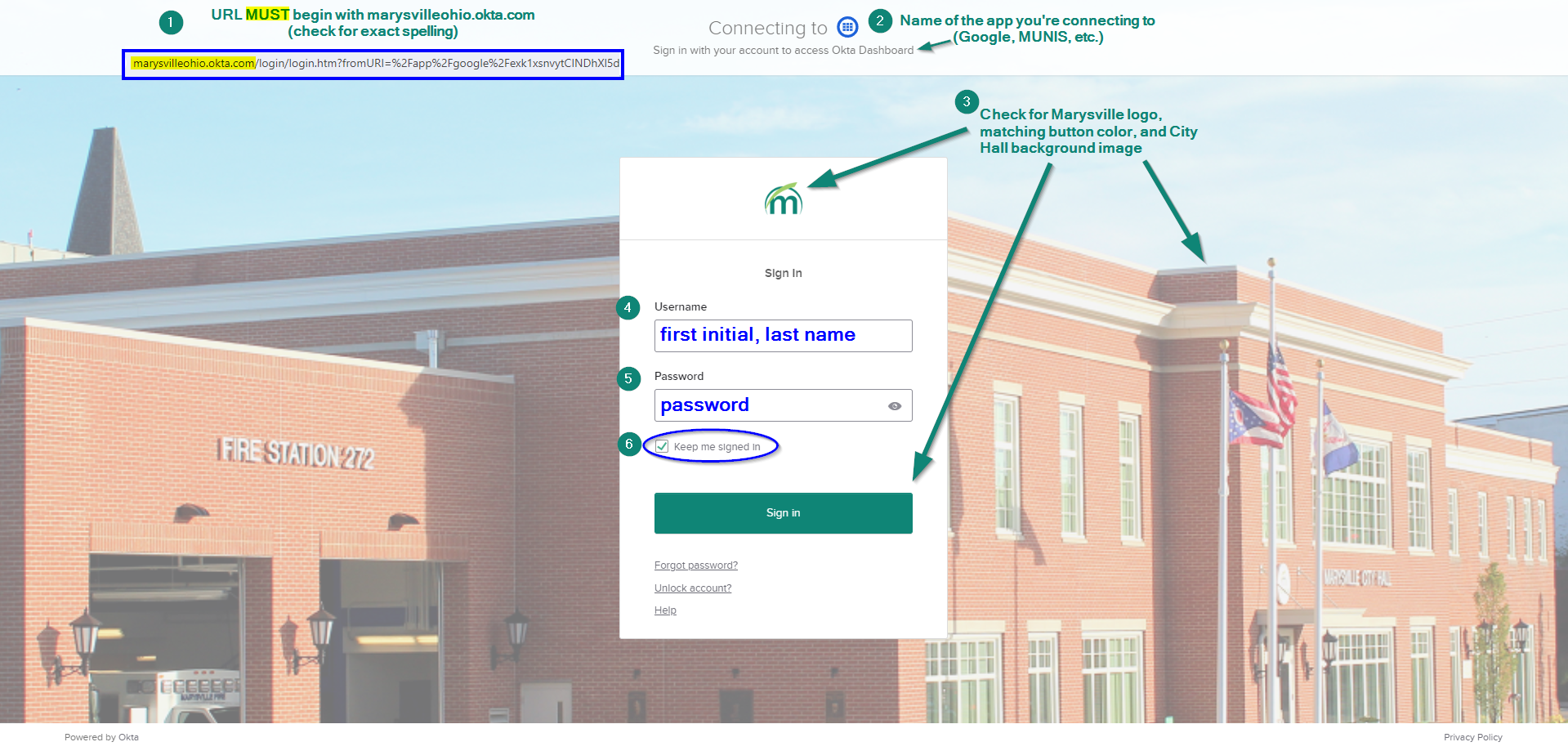1568x751 pixels.
Task: Open the Help link below Unlock account
Action: point(665,610)
